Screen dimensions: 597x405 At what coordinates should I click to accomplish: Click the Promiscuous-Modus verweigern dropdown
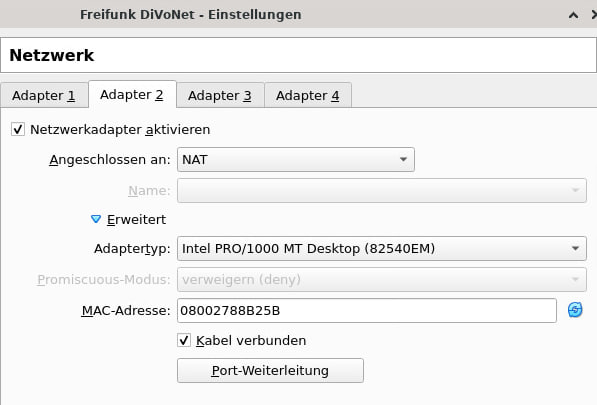[x=382, y=280]
